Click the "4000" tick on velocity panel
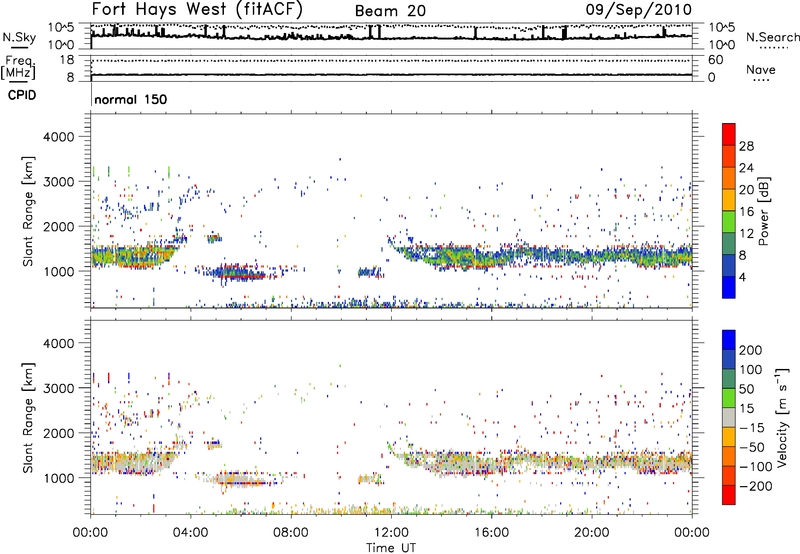800x554 pixels. (x=58, y=343)
